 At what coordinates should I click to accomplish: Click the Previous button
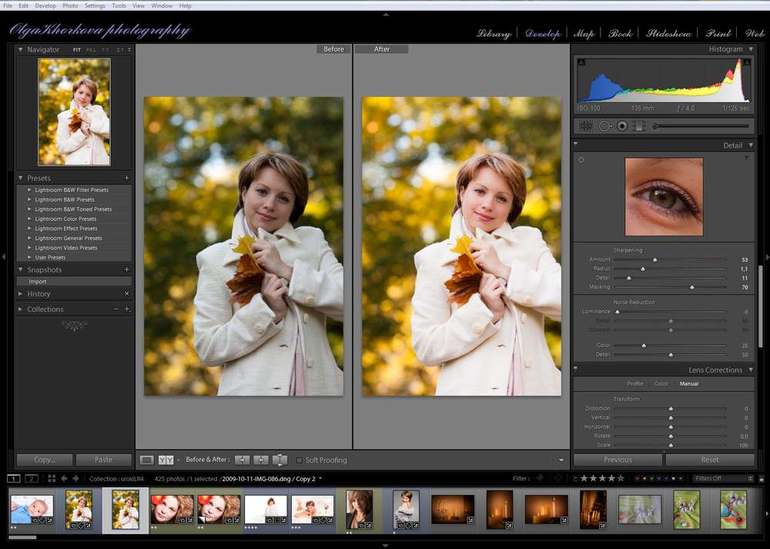coord(617,460)
